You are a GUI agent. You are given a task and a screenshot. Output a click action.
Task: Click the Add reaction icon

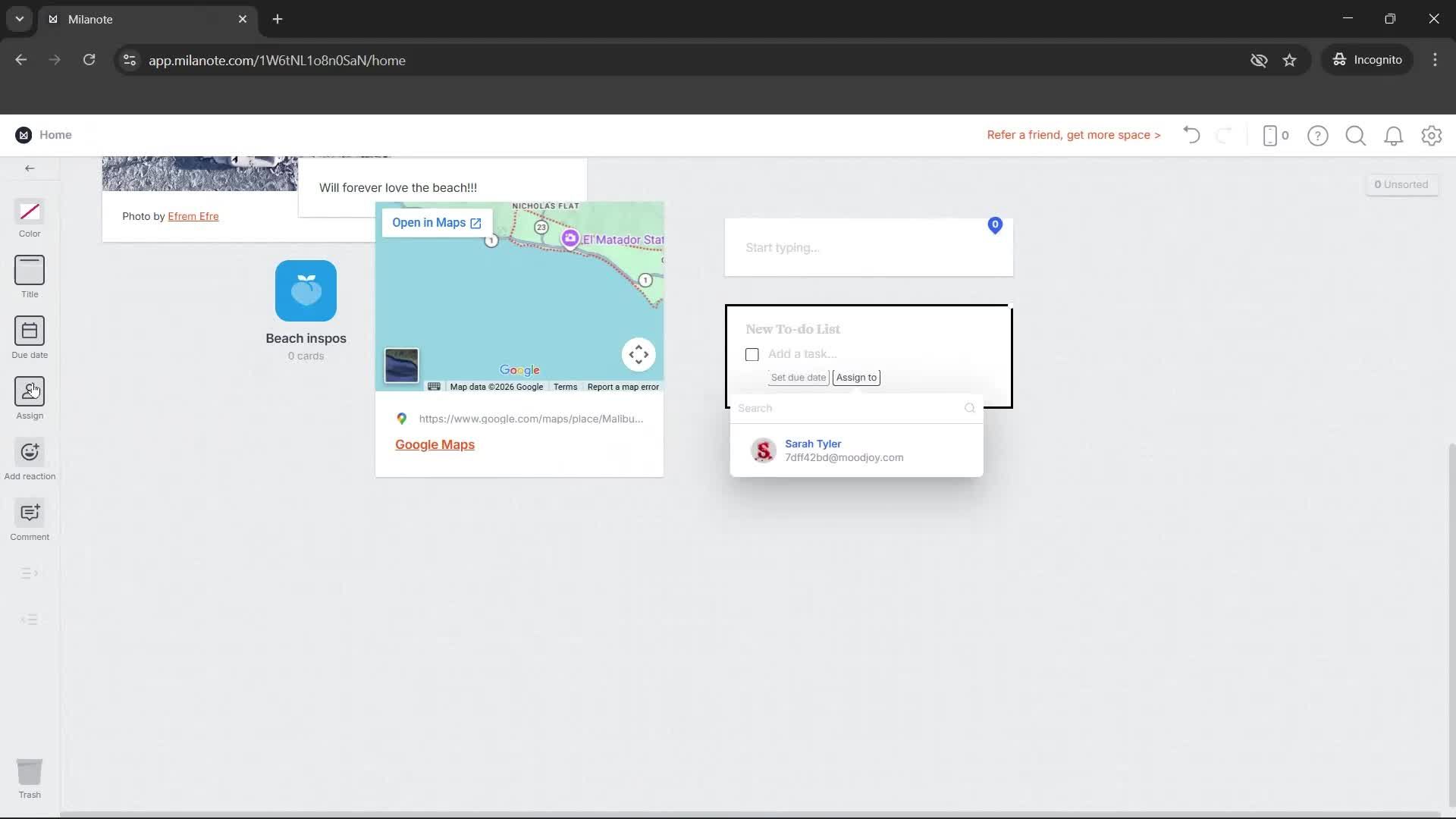click(x=29, y=457)
